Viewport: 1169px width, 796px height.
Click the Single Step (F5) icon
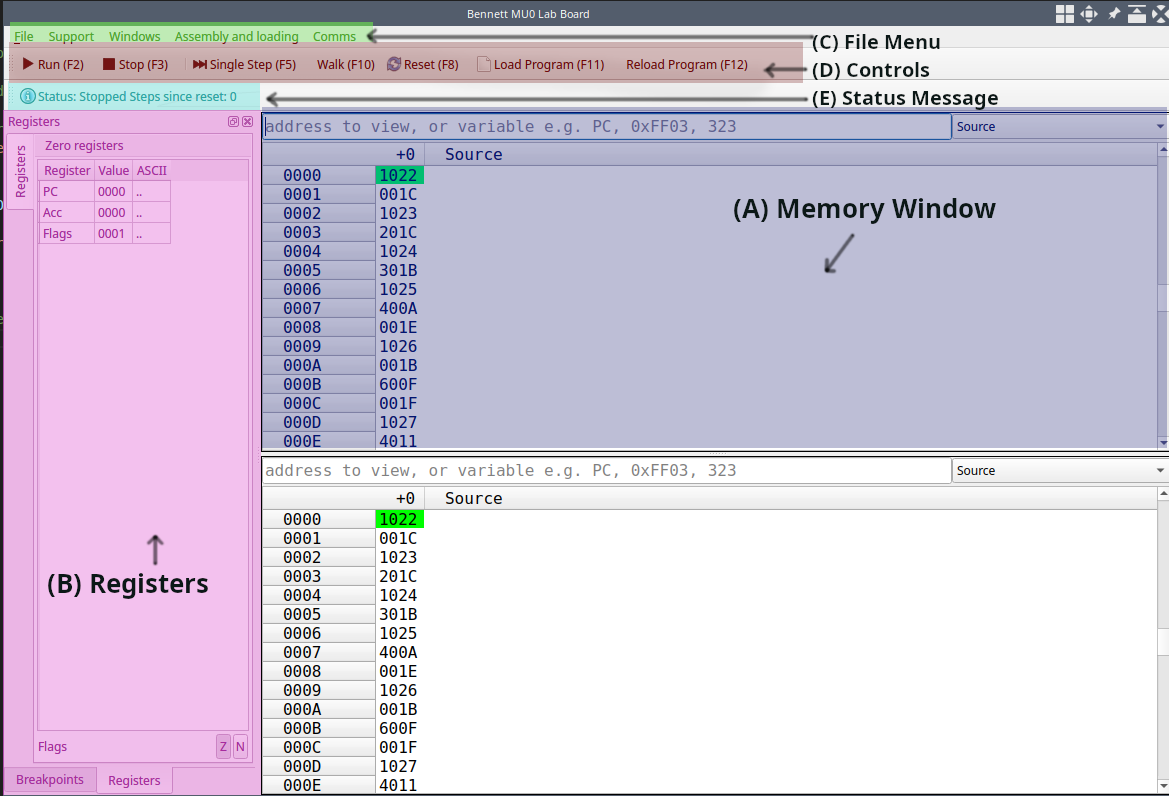click(x=200, y=65)
